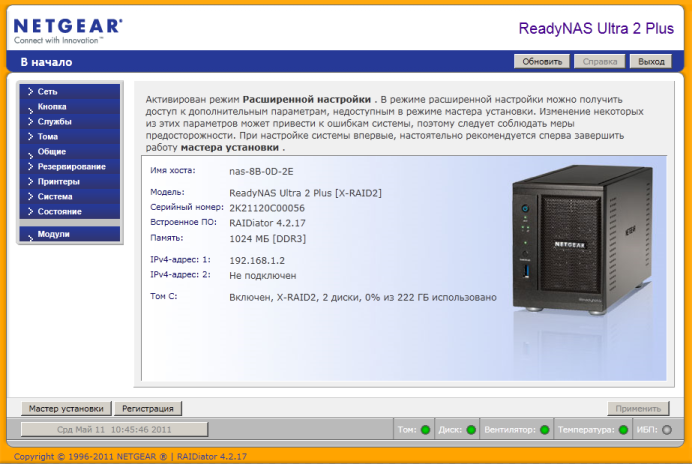
Task: Click the NETGEAR logo
Action: (68, 30)
